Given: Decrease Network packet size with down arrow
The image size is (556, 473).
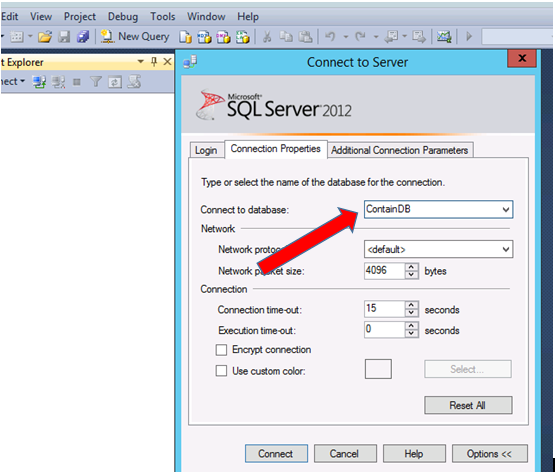Looking at the screenshot, I should [411, 275].
